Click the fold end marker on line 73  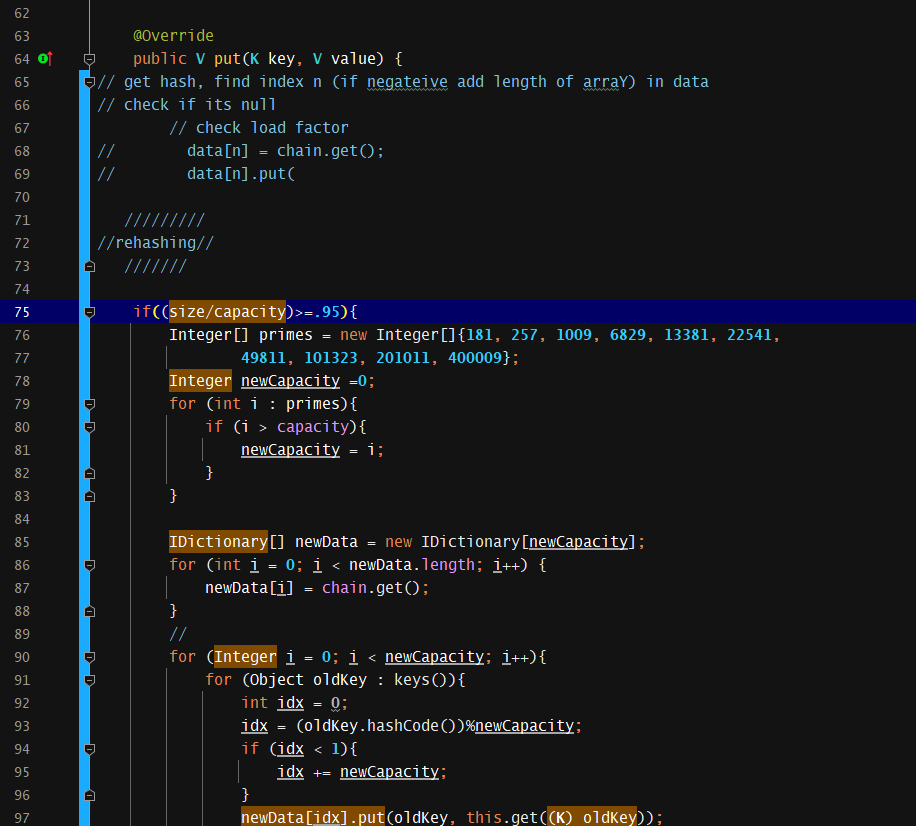(89, 266)
